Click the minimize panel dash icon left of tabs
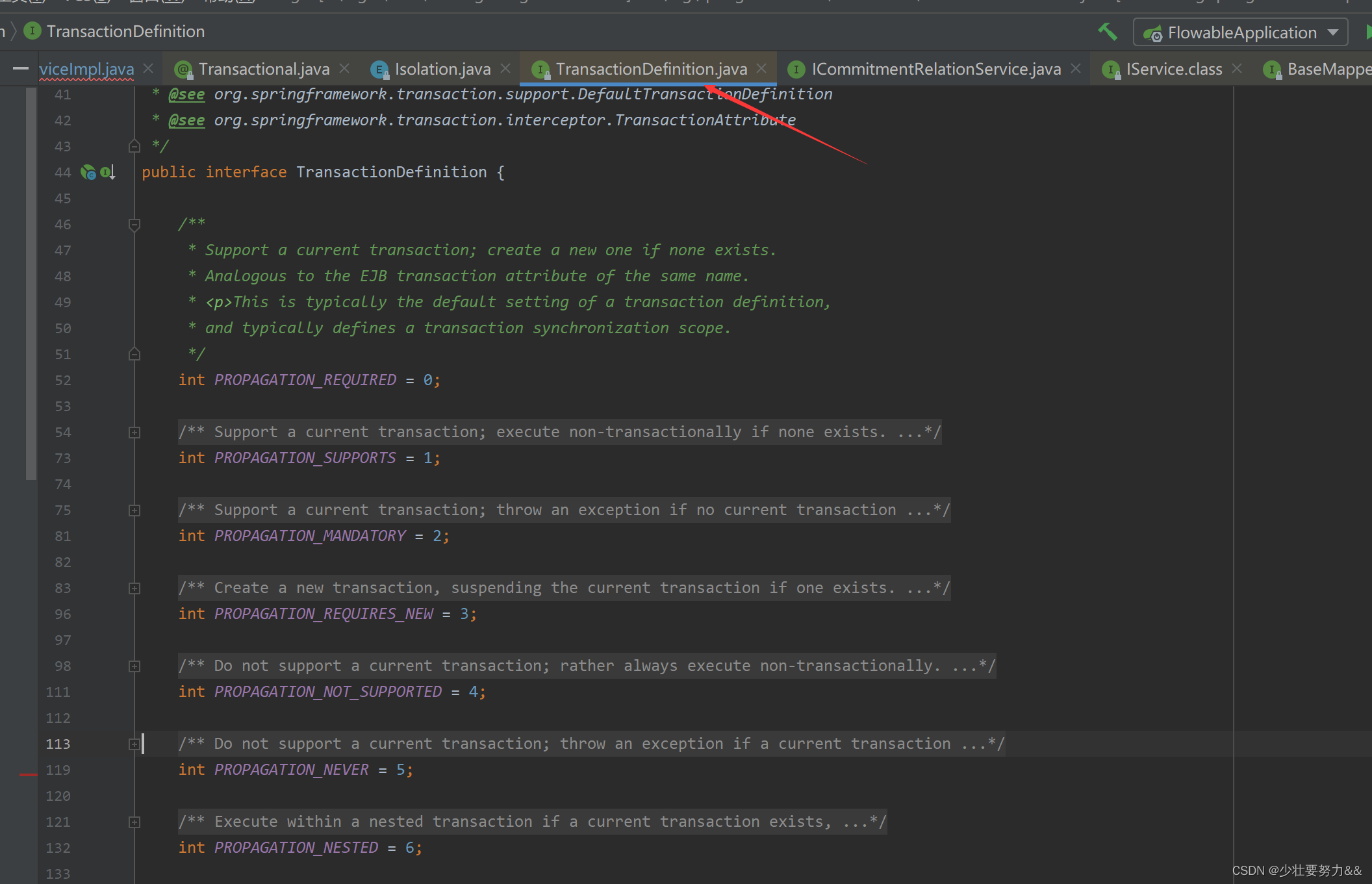Viewport: 1372px width, 884px height. coord(21,68)
